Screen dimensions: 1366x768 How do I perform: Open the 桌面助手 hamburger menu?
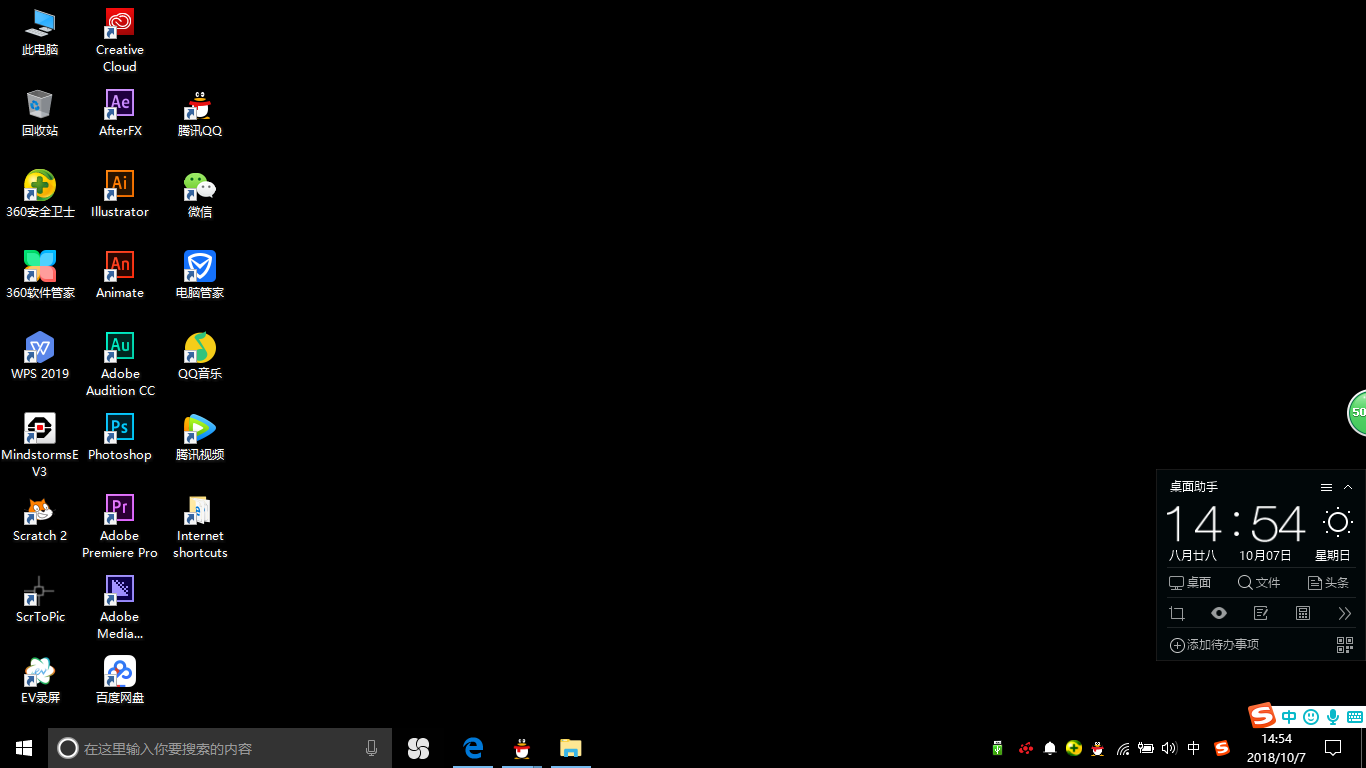[x=1326, y=488]
